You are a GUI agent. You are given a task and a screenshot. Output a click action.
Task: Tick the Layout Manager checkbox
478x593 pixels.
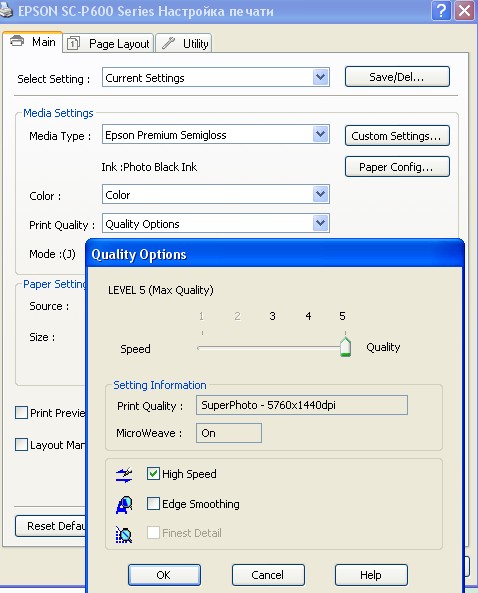point(21,444)
